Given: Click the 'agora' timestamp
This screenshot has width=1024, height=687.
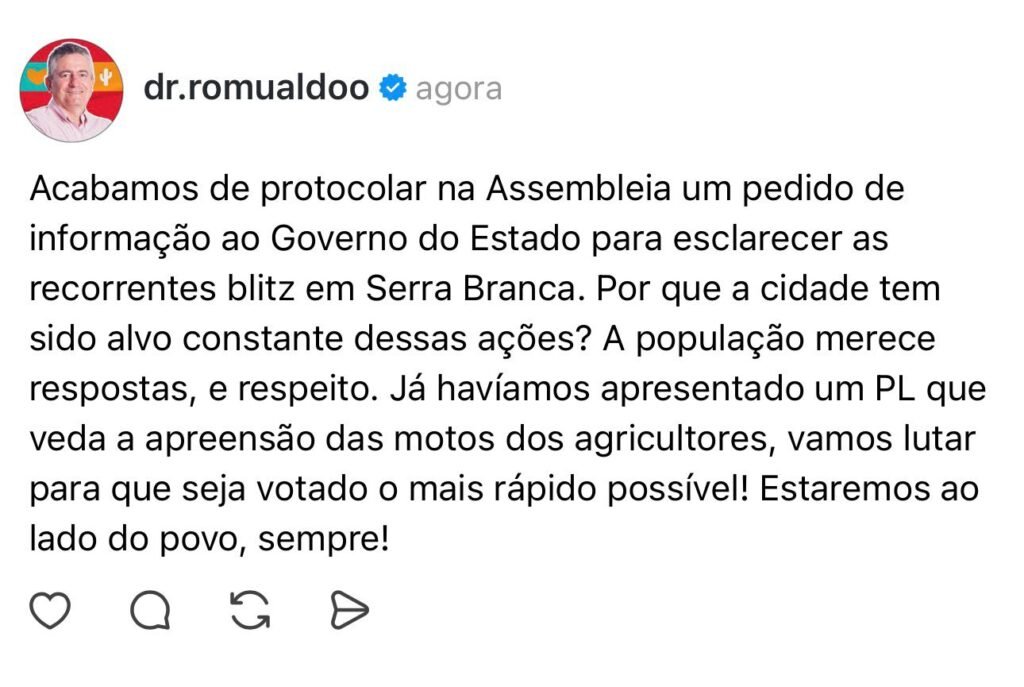Looking at the screenshot, I should [x=458, y=90].
